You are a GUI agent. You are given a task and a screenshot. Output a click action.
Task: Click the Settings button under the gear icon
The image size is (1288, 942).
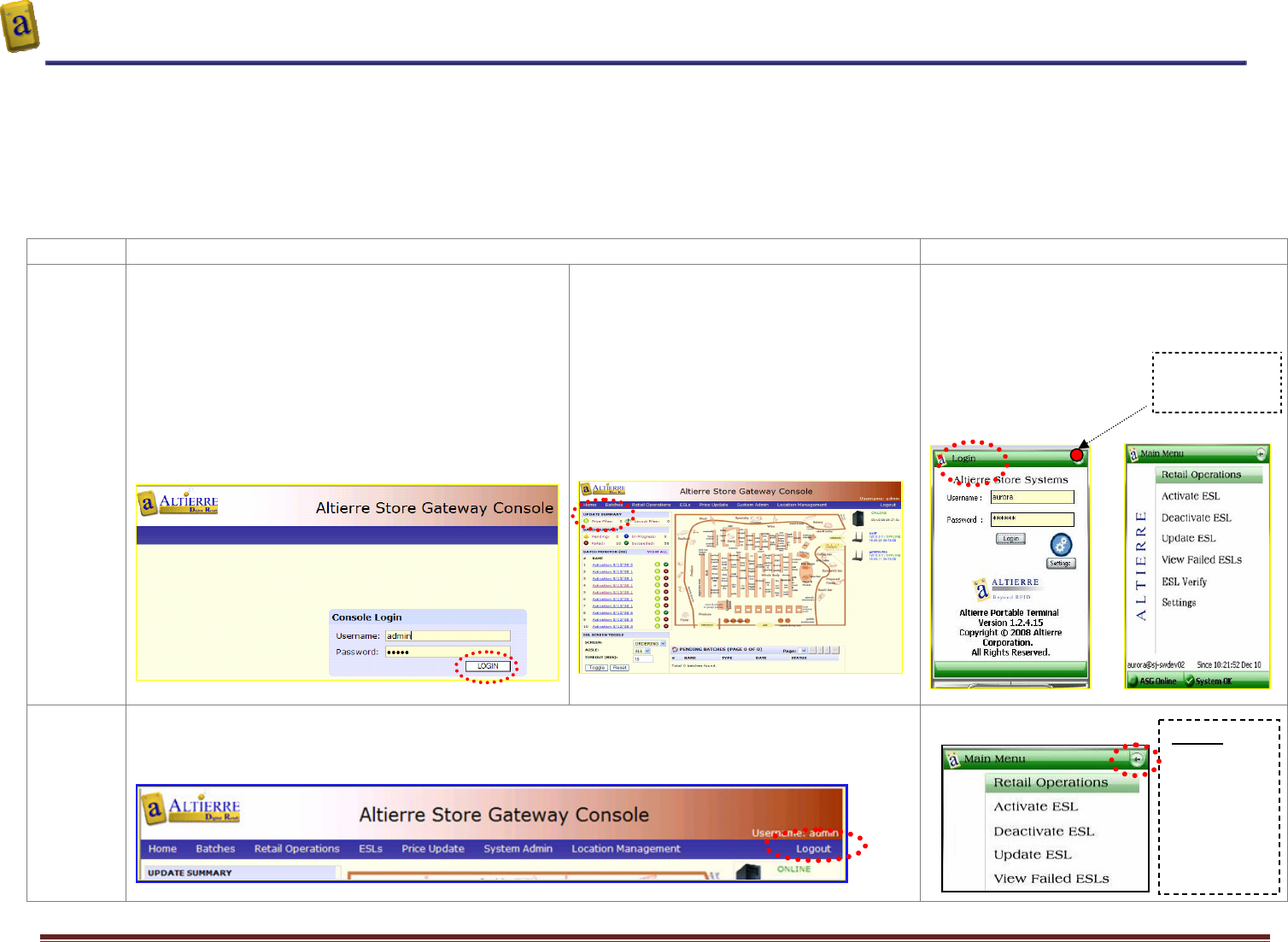tap(1060, 564)
